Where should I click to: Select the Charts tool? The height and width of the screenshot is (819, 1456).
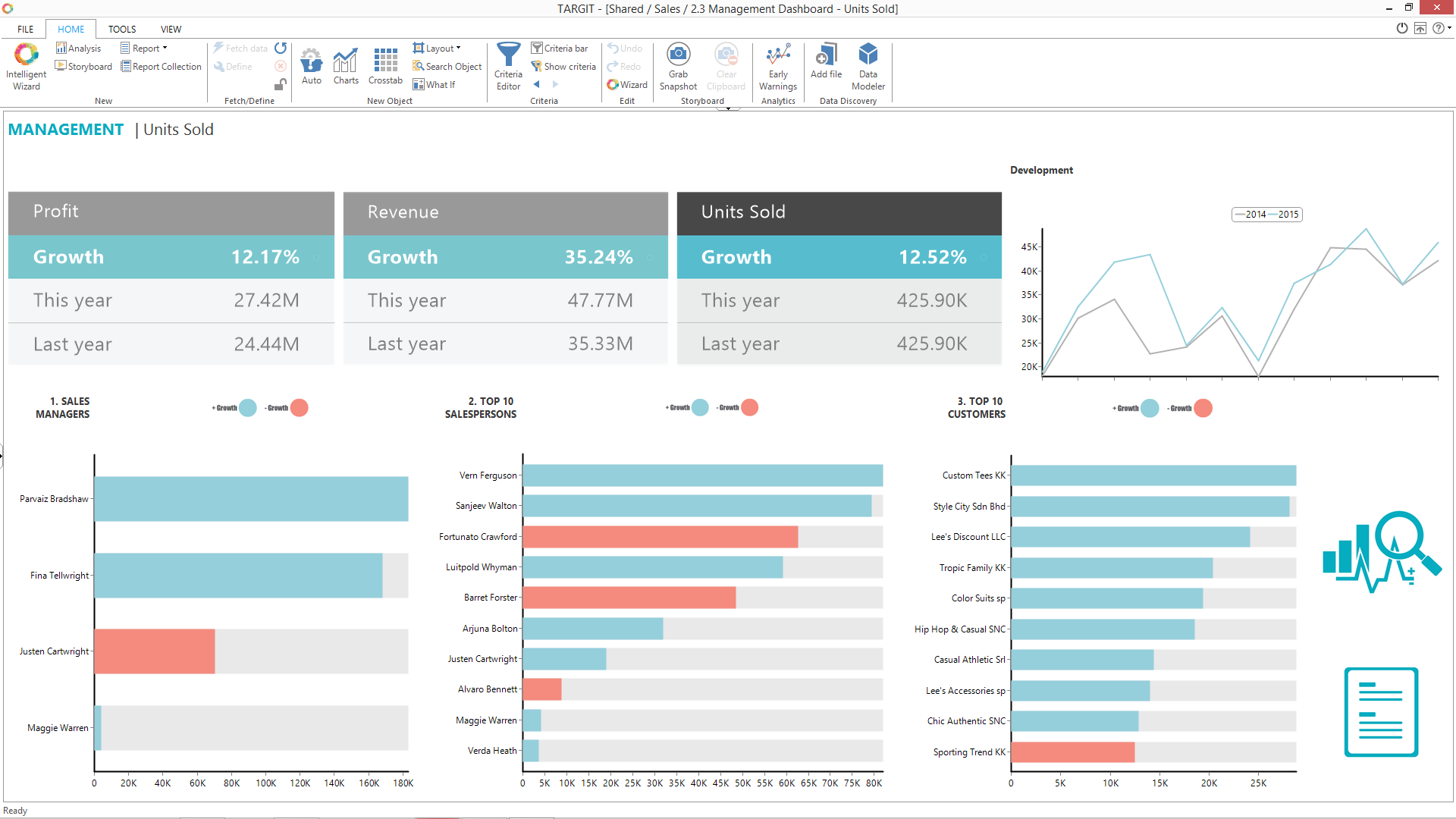point(345,64)
